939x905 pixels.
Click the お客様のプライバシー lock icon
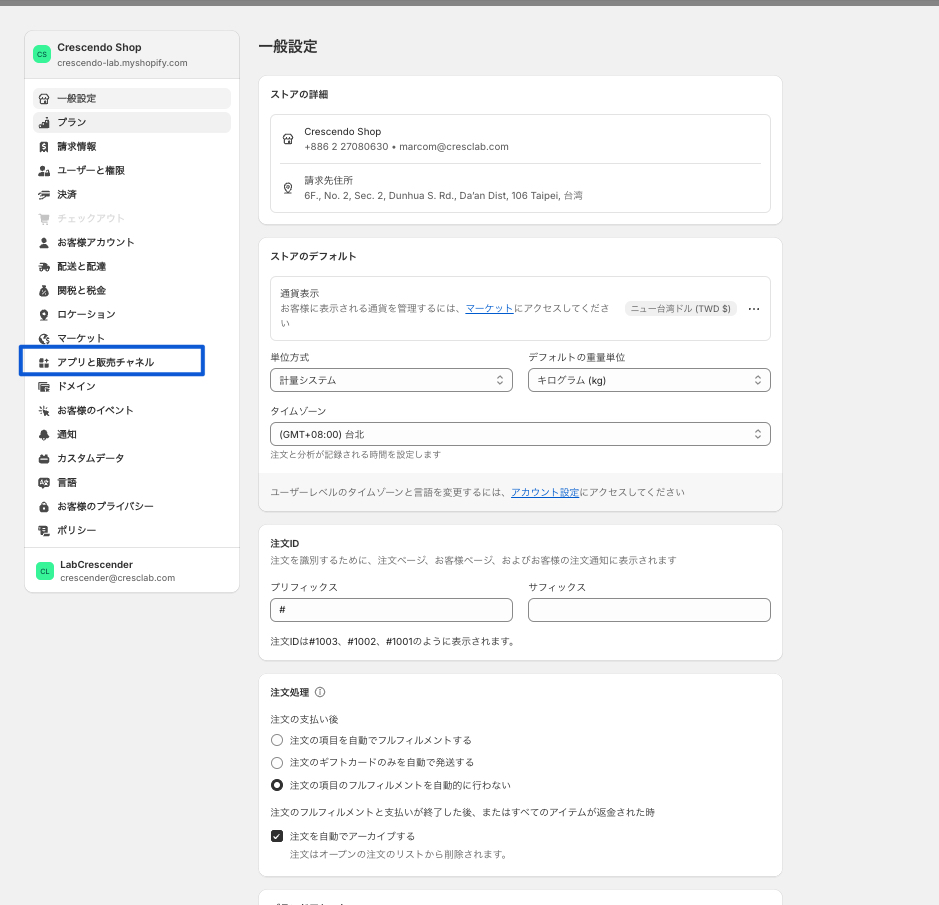point(44,506)
